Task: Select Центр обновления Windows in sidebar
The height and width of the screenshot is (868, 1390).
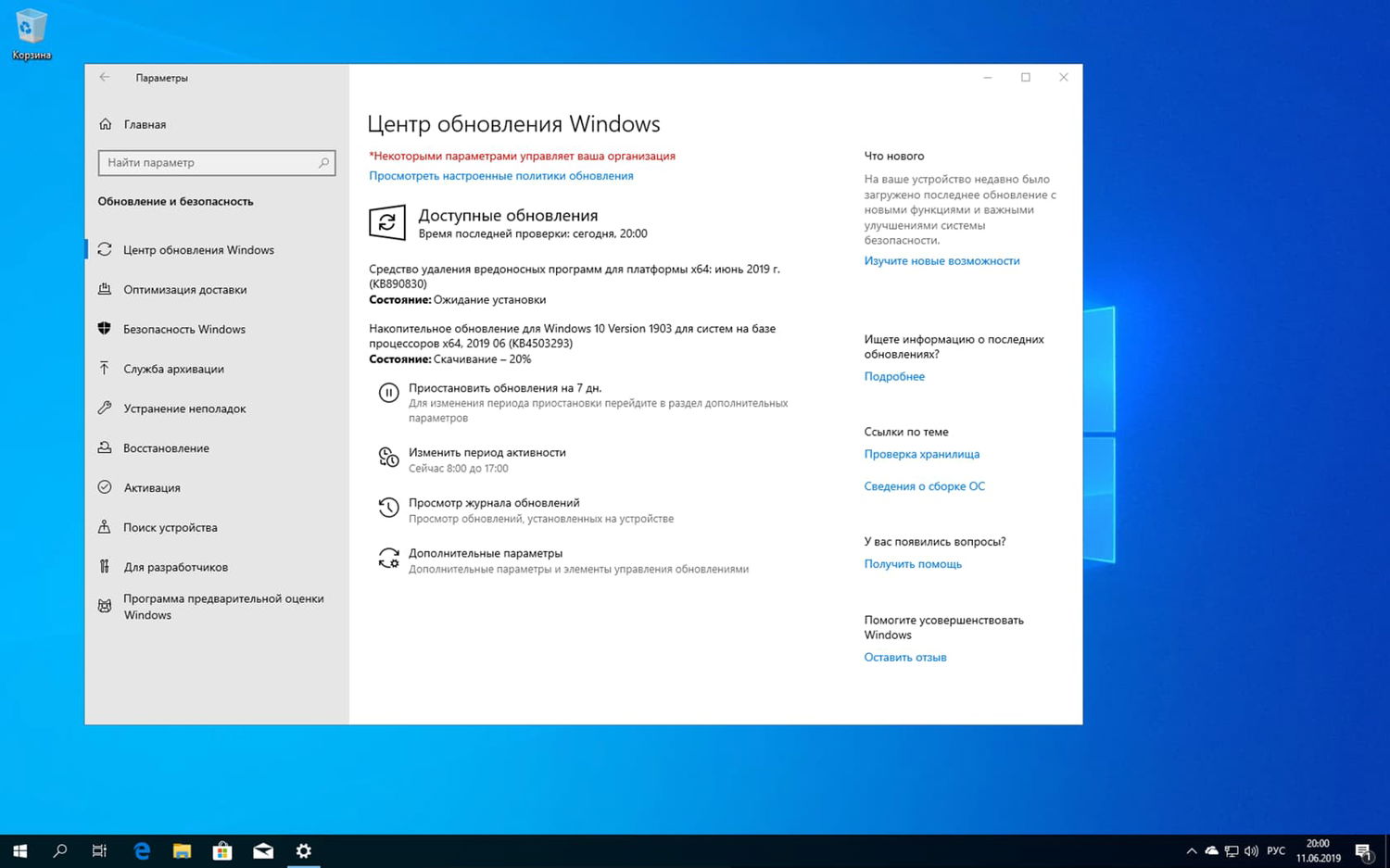Action: pyautogui.click(x=197, y=249)
